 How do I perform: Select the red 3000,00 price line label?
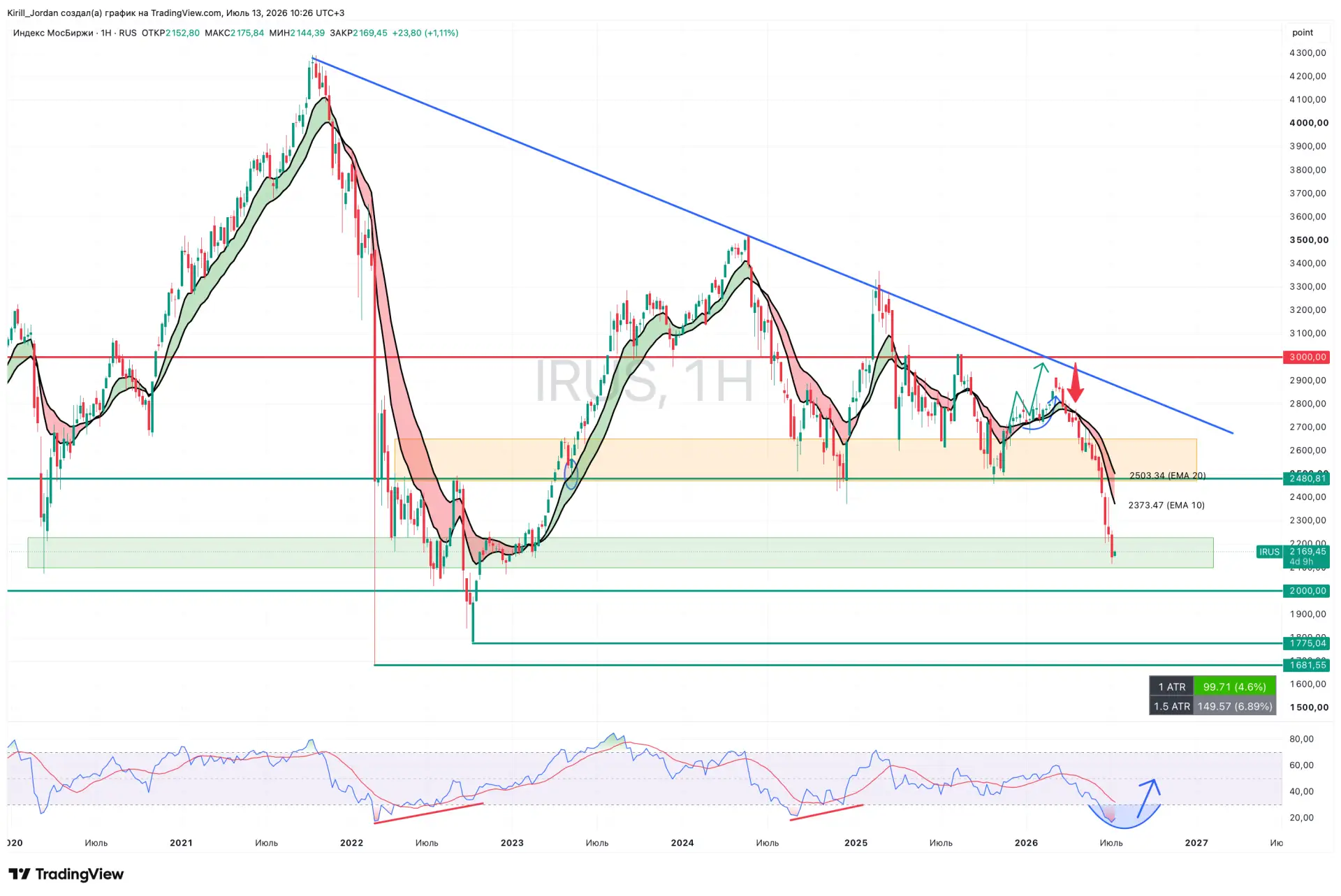[x=1307, y=357]
